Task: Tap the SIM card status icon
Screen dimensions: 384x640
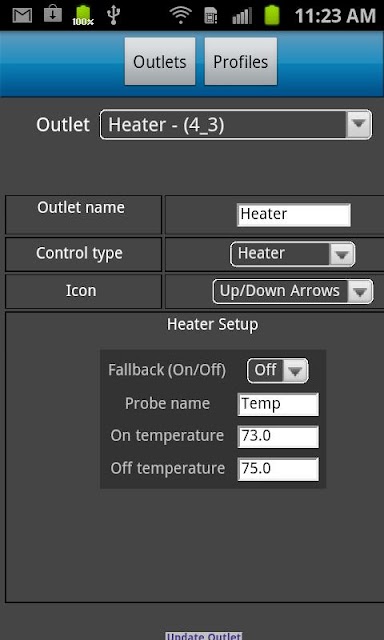Action: point(211,16)
